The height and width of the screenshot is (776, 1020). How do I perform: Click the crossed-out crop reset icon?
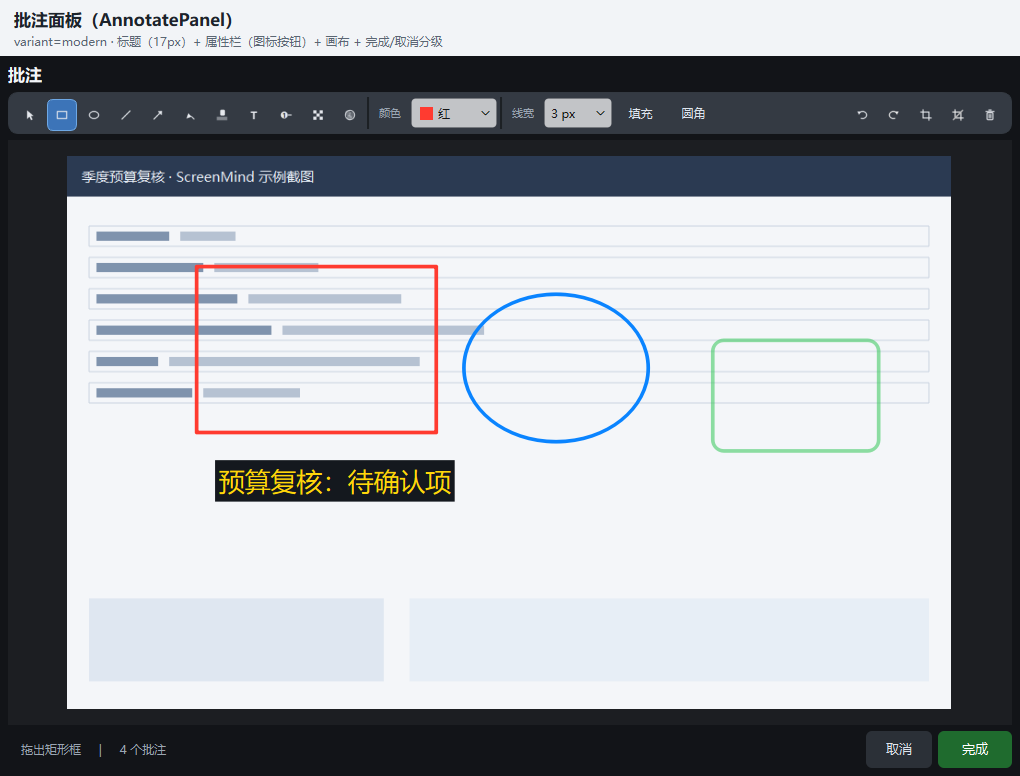pos(958,115)
